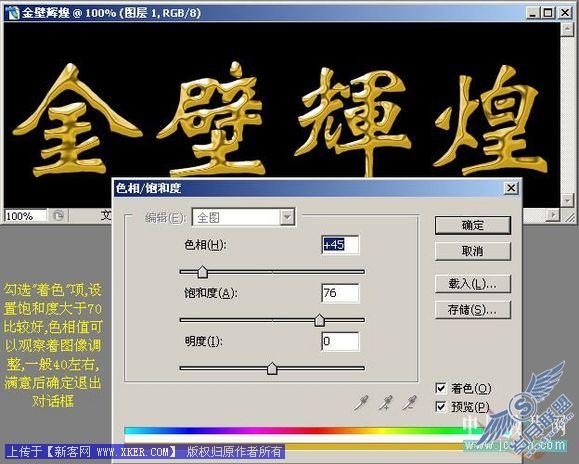
Task: Click the horizontal scroll right arrow
Action: pyautogui.click(x=553, y=215)
